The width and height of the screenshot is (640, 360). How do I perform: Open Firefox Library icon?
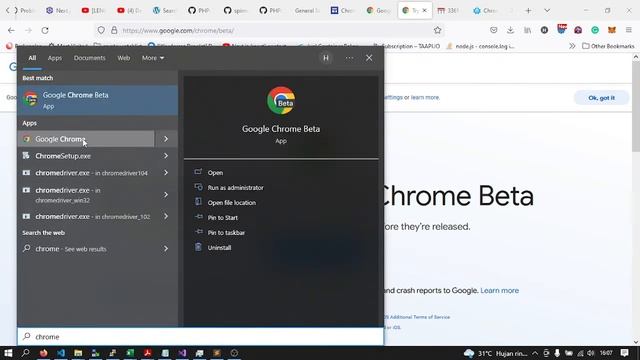(527, 30)
